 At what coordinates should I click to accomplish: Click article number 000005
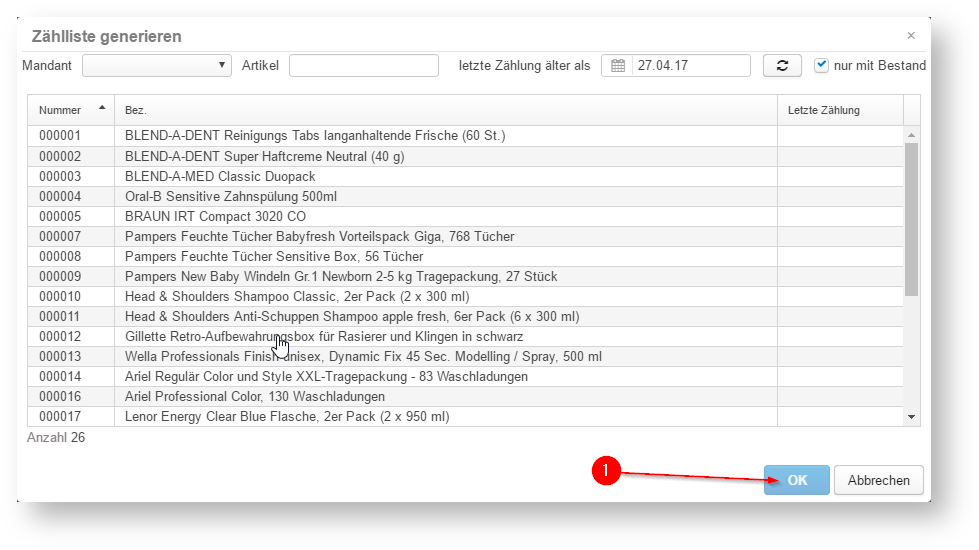pyautogui.click(x=60, y=216)
